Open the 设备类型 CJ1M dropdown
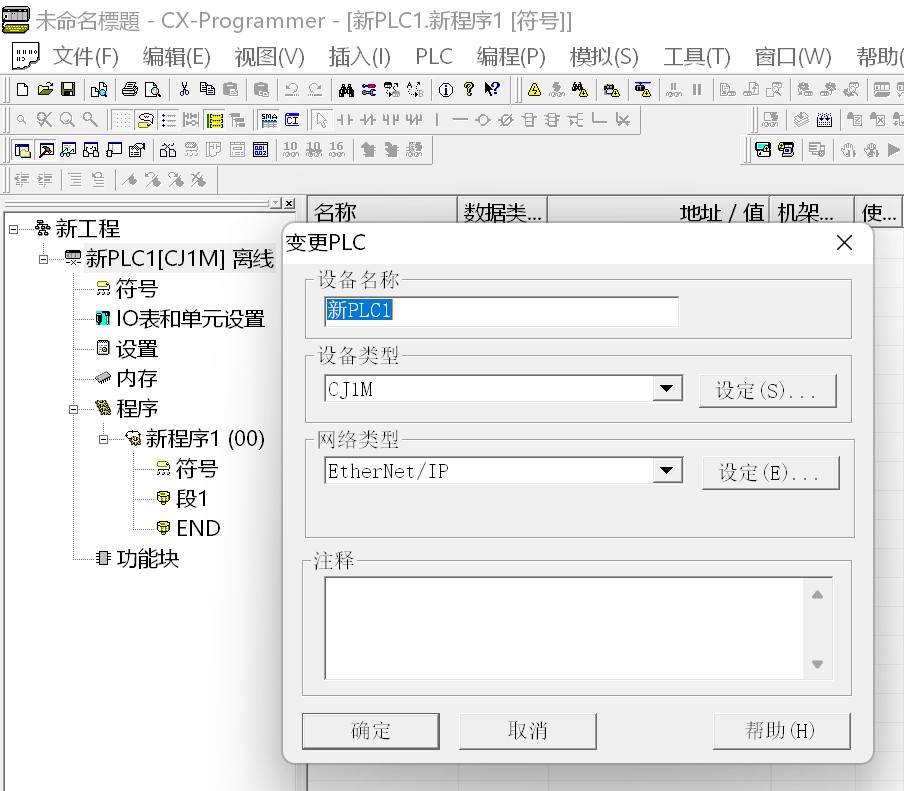Screen dimensions: 904x791 click(x=667, y=389)
